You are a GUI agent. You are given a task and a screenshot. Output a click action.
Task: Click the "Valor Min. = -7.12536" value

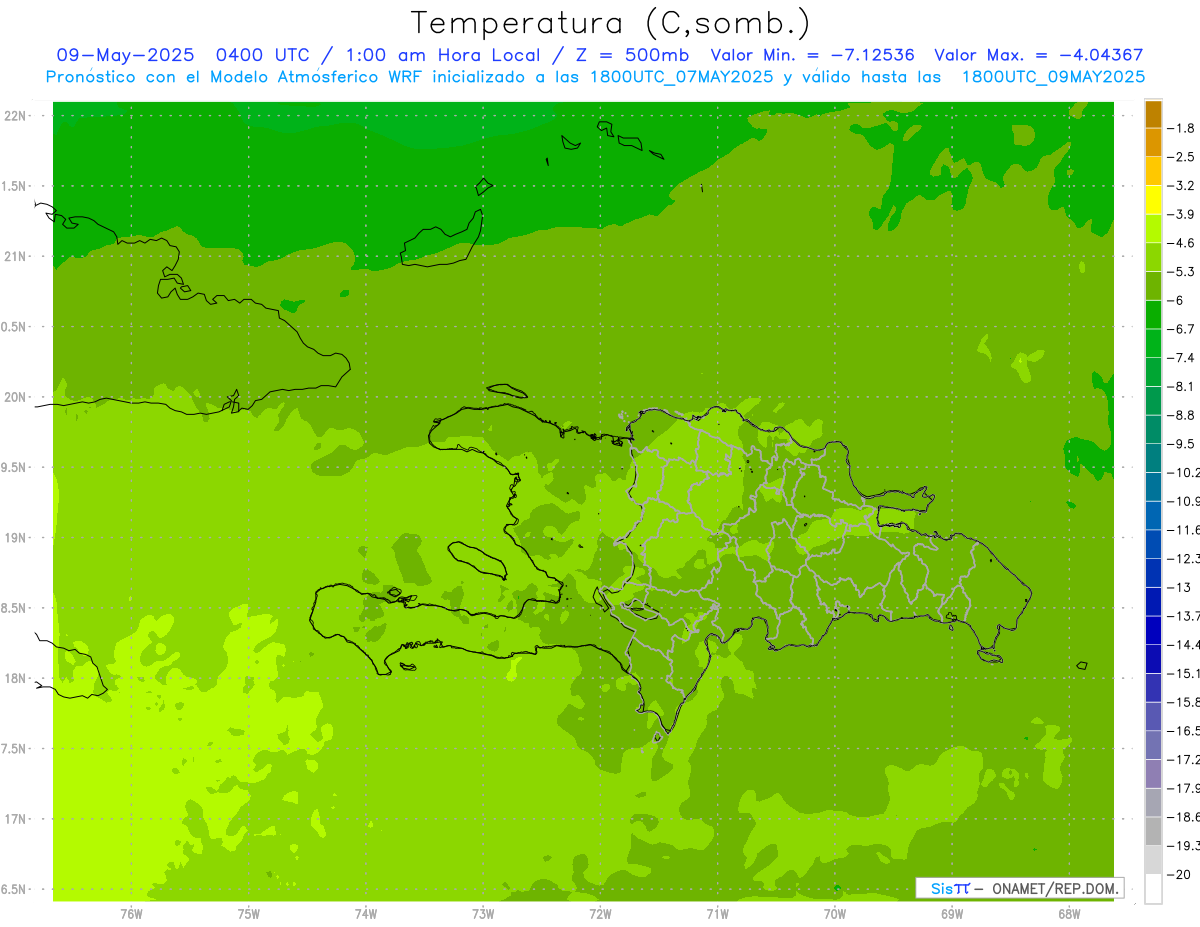pyautogui.click(x=812, y=56)
